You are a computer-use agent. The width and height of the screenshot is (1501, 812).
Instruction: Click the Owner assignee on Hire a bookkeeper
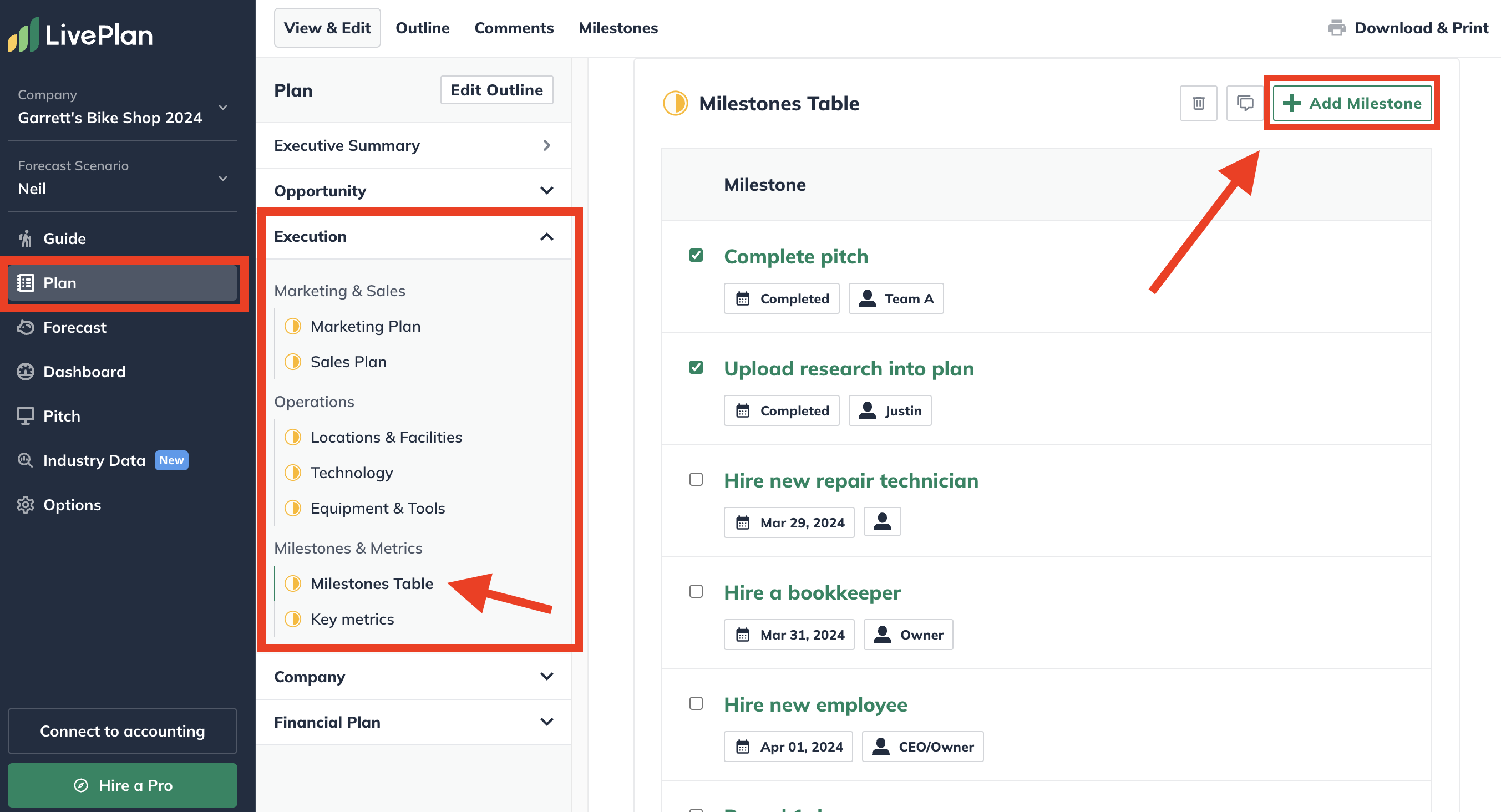pyautogui.click(x=908, y=635)
